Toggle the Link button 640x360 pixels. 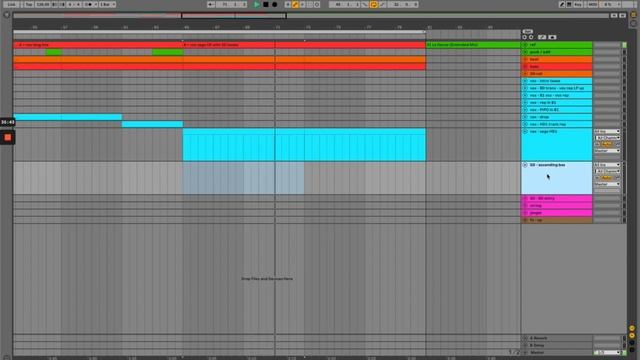[x=11, y=4]
